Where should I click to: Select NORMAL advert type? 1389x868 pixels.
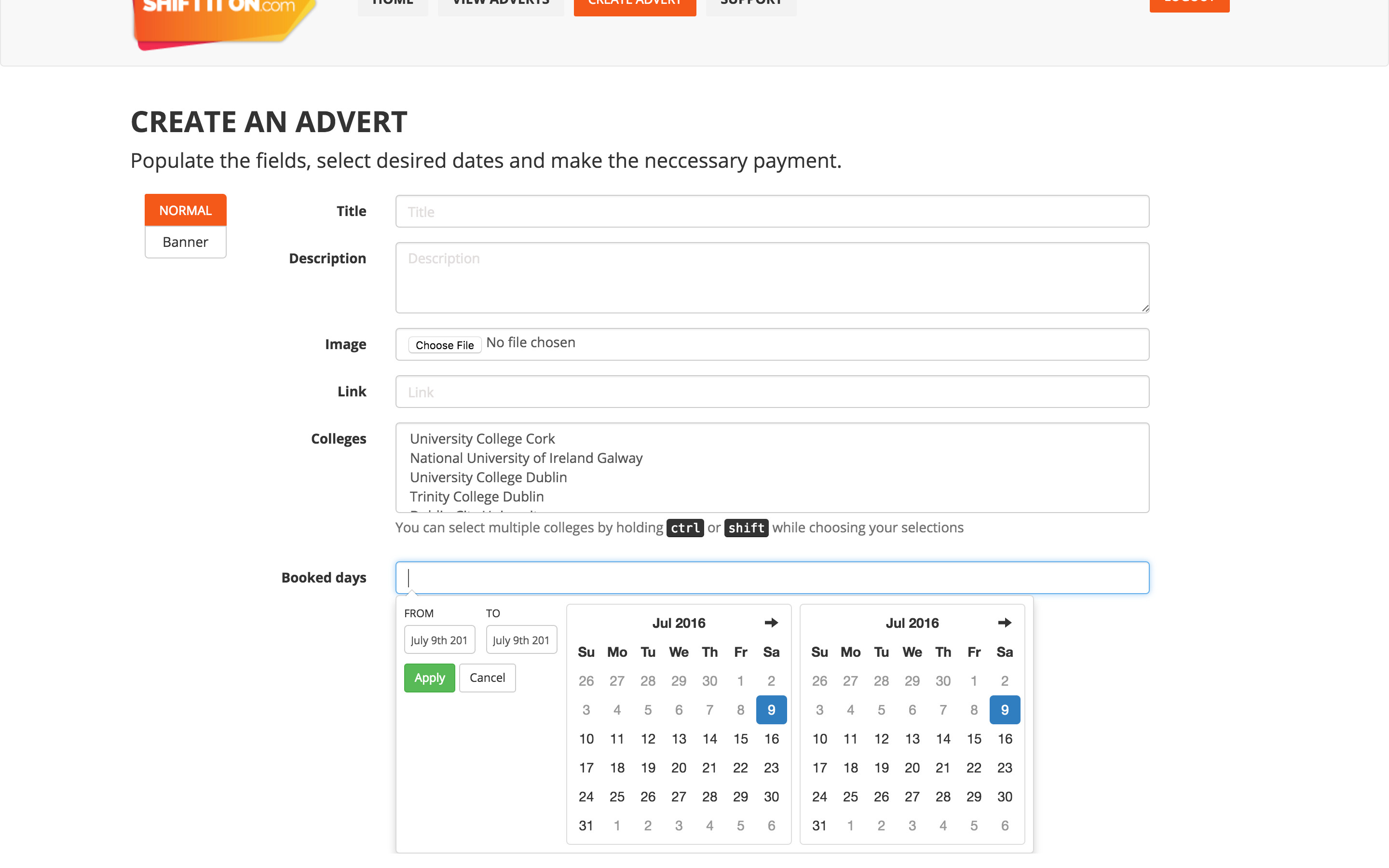pyautogui.click(x=185, y=210)
